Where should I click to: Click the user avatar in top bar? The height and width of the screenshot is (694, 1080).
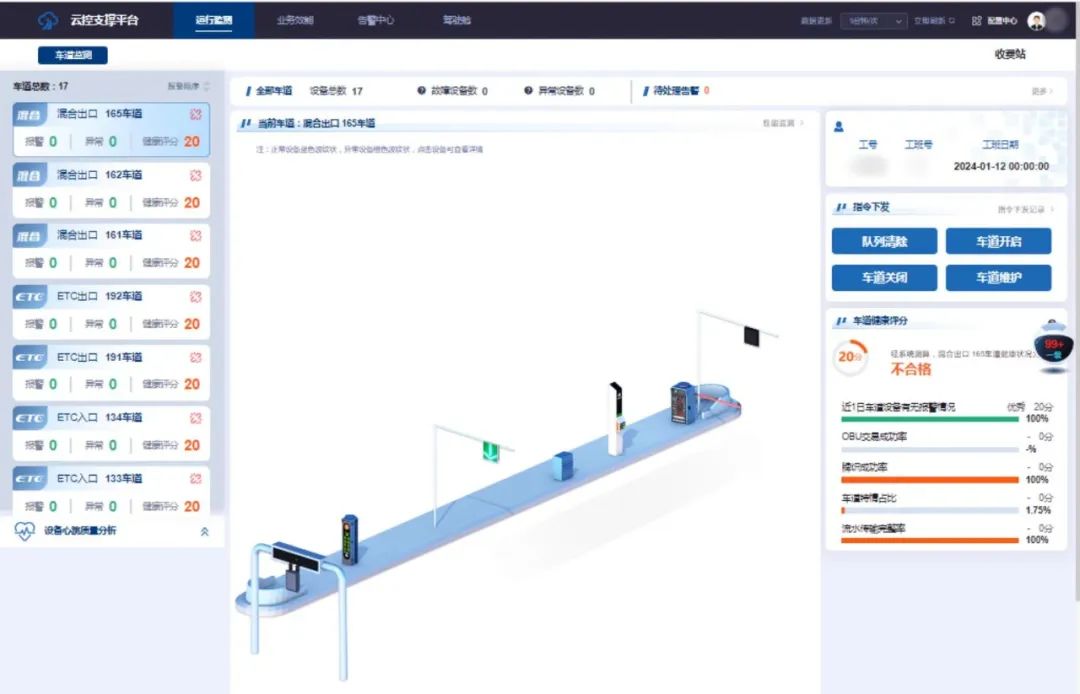point(1036,21)
